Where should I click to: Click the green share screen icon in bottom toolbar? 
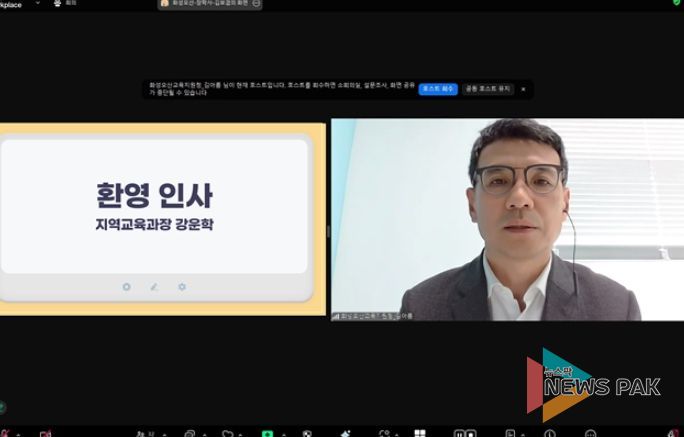tap(267, 434)
